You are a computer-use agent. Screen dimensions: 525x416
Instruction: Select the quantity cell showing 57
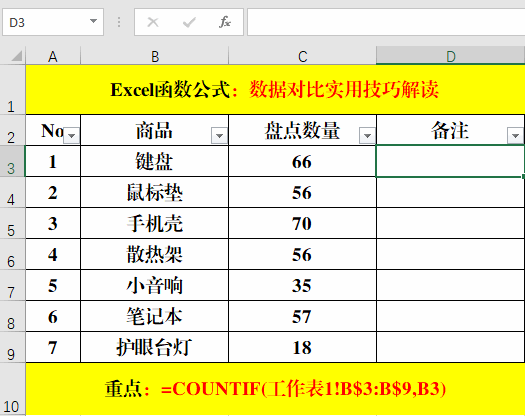302,316
